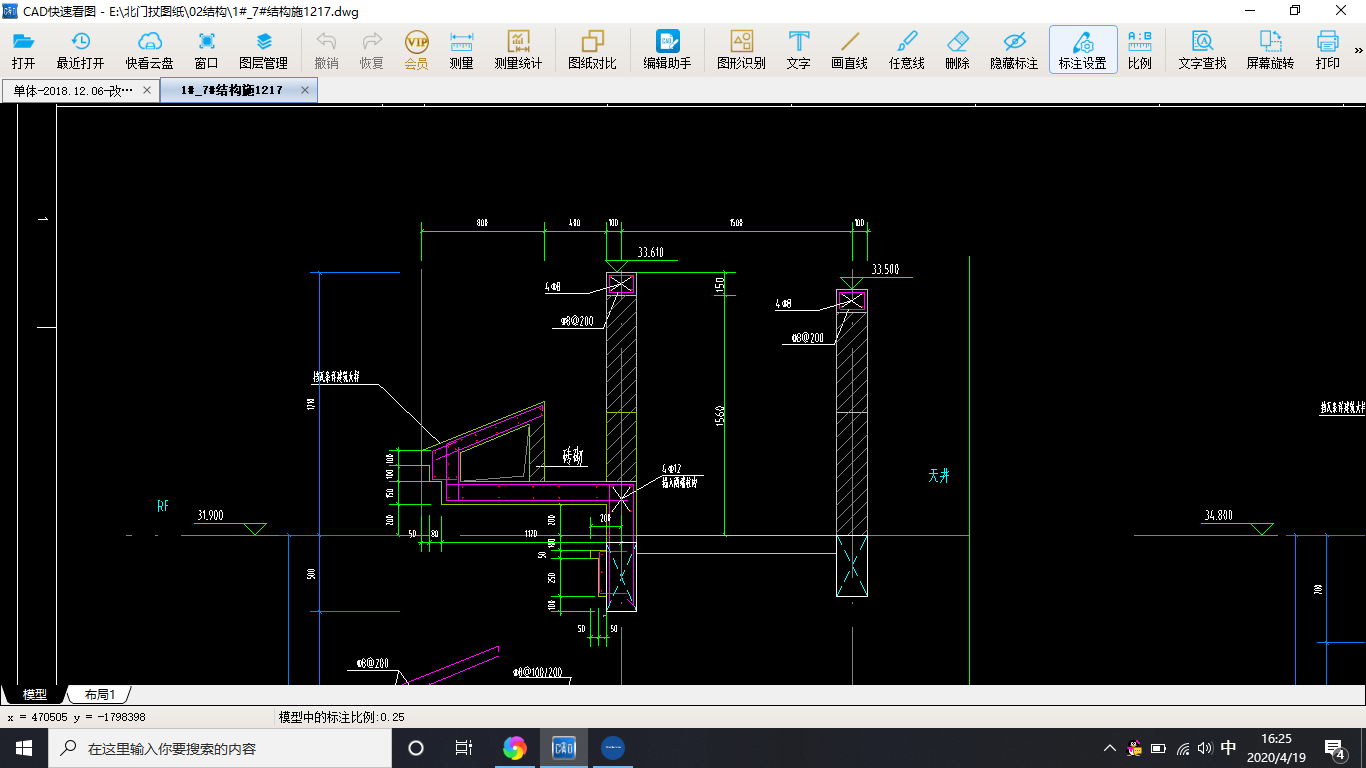Open the CAD app in taskbar

tap(563, 748)
